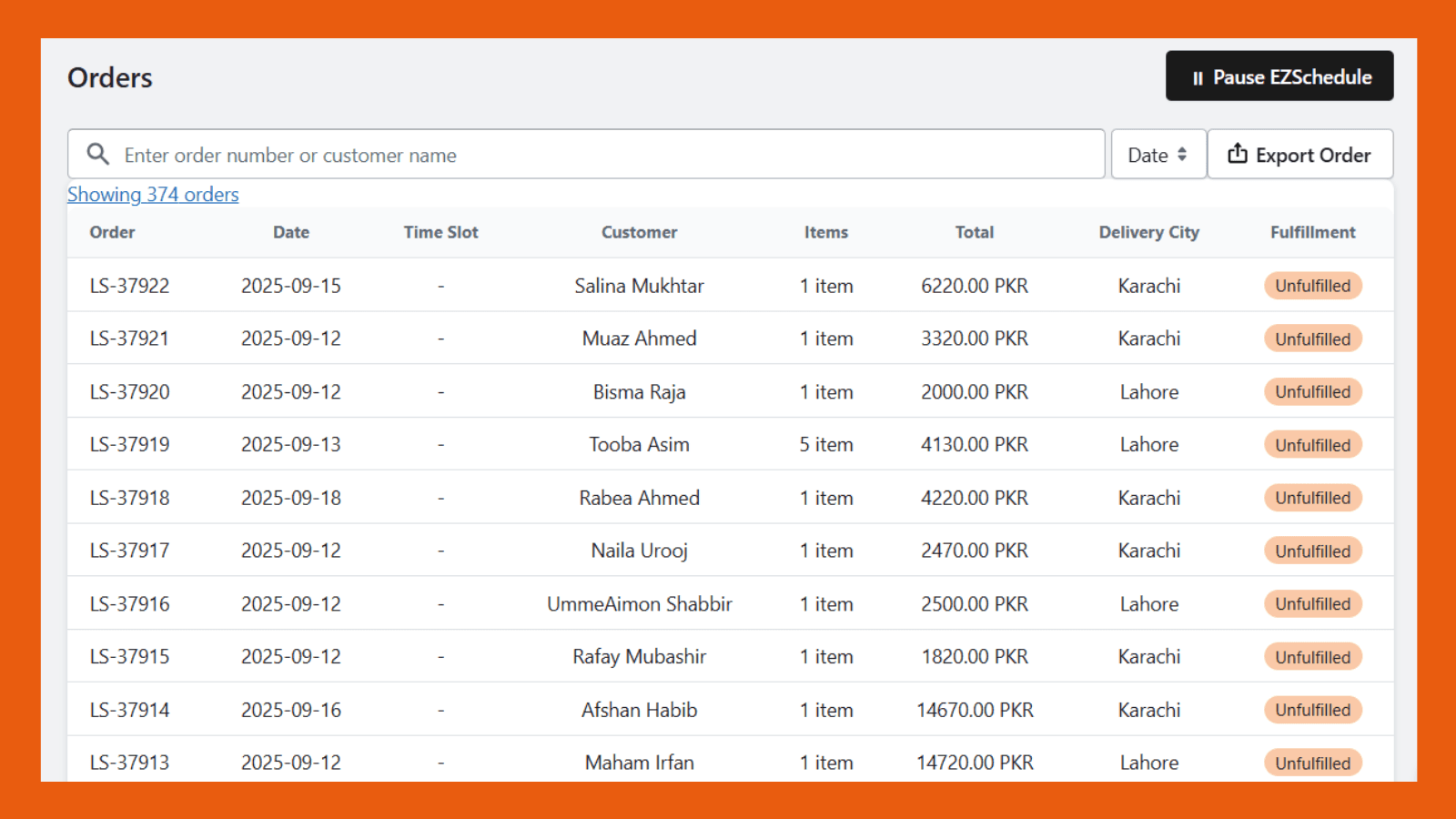This screenshot has height=819, width=1456.
Task: Click the search magnifier icon
Action: pyautogui.click(x=97, y=154)
